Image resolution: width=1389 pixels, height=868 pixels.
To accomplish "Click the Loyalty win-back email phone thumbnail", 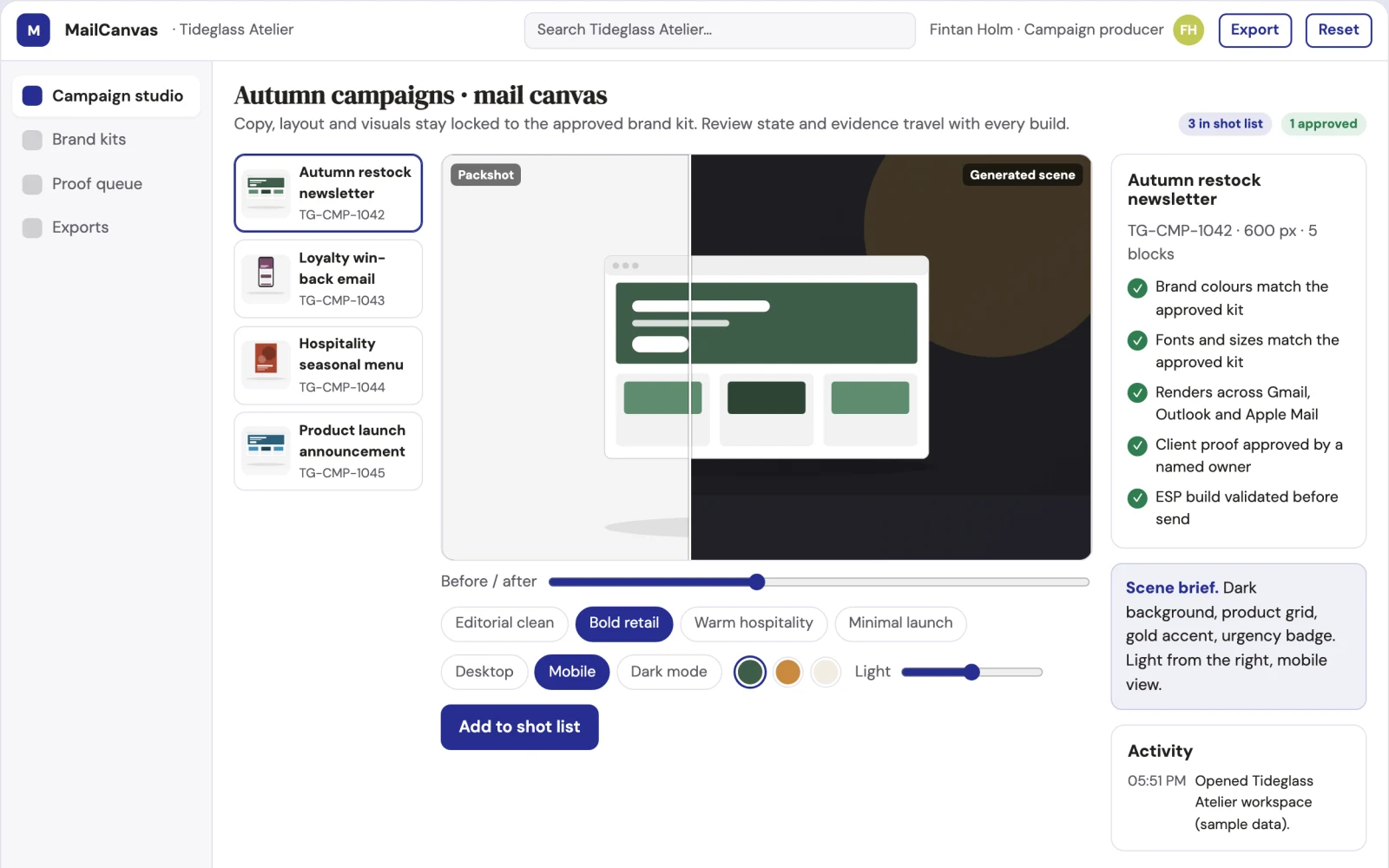I will tap(266, 279).
